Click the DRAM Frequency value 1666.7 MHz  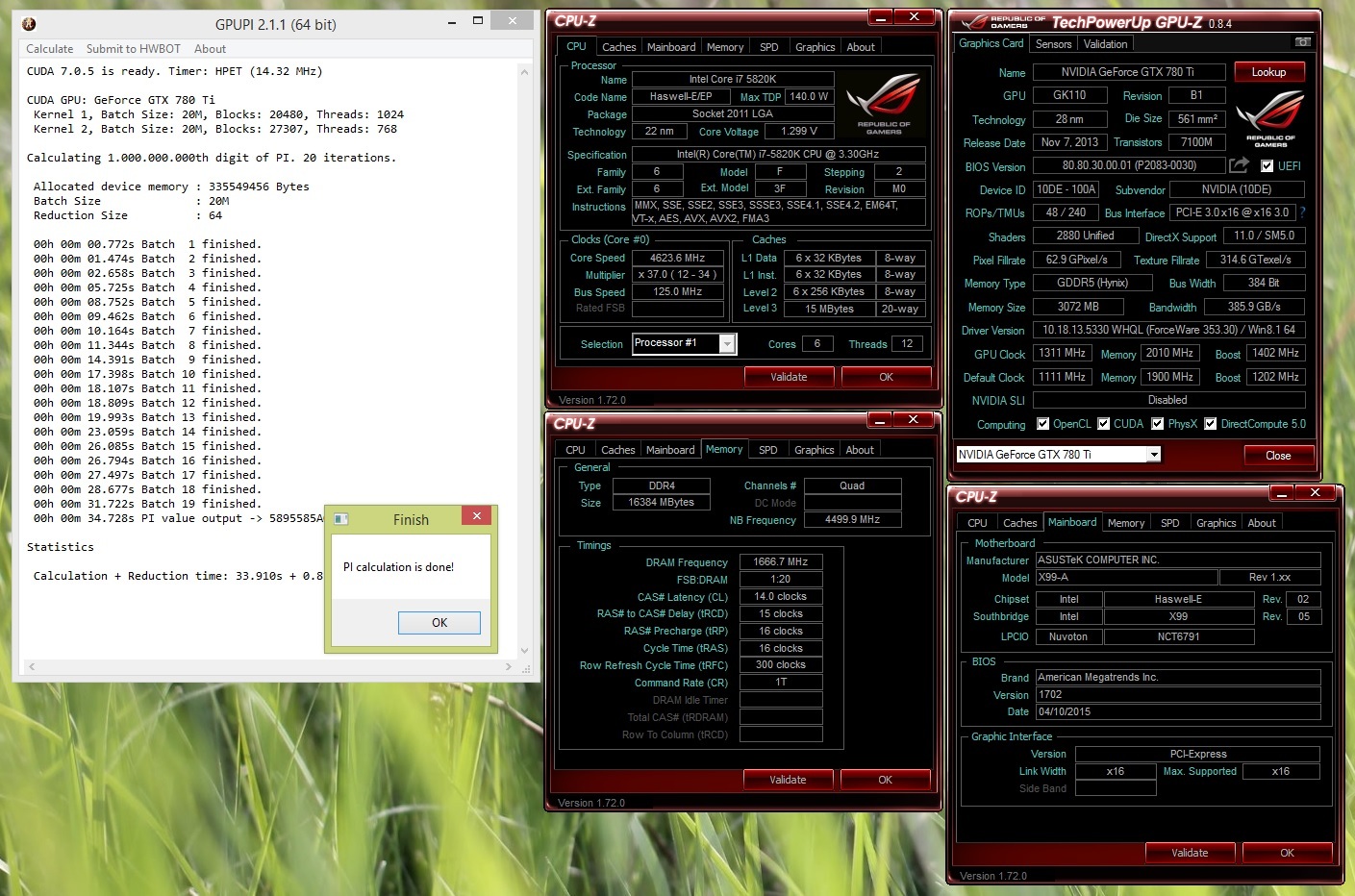(780, 561)
